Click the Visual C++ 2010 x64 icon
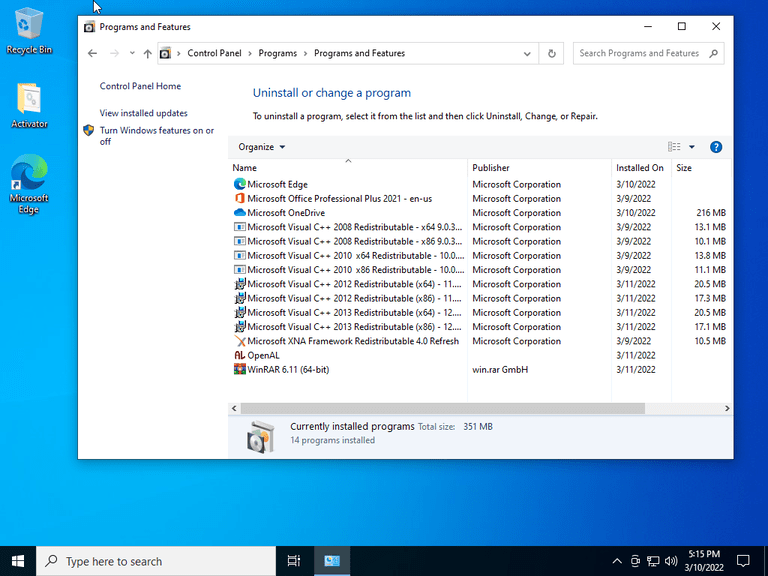 (x=240, y=255)
